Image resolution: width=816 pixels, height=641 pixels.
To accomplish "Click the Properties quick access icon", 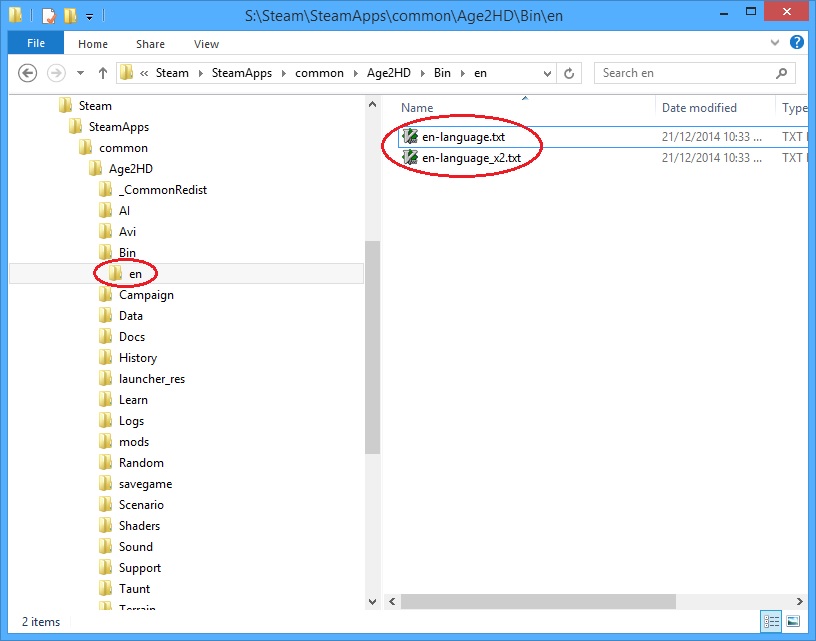I will click(x=48, y=16).
